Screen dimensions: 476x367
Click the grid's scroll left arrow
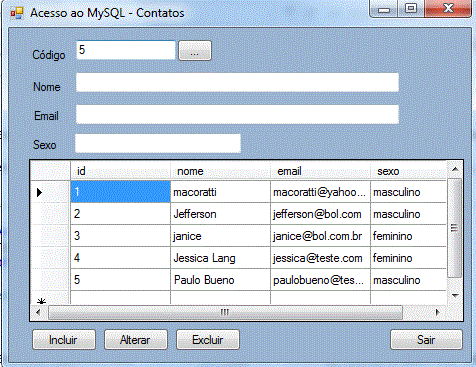click(38, 312)
